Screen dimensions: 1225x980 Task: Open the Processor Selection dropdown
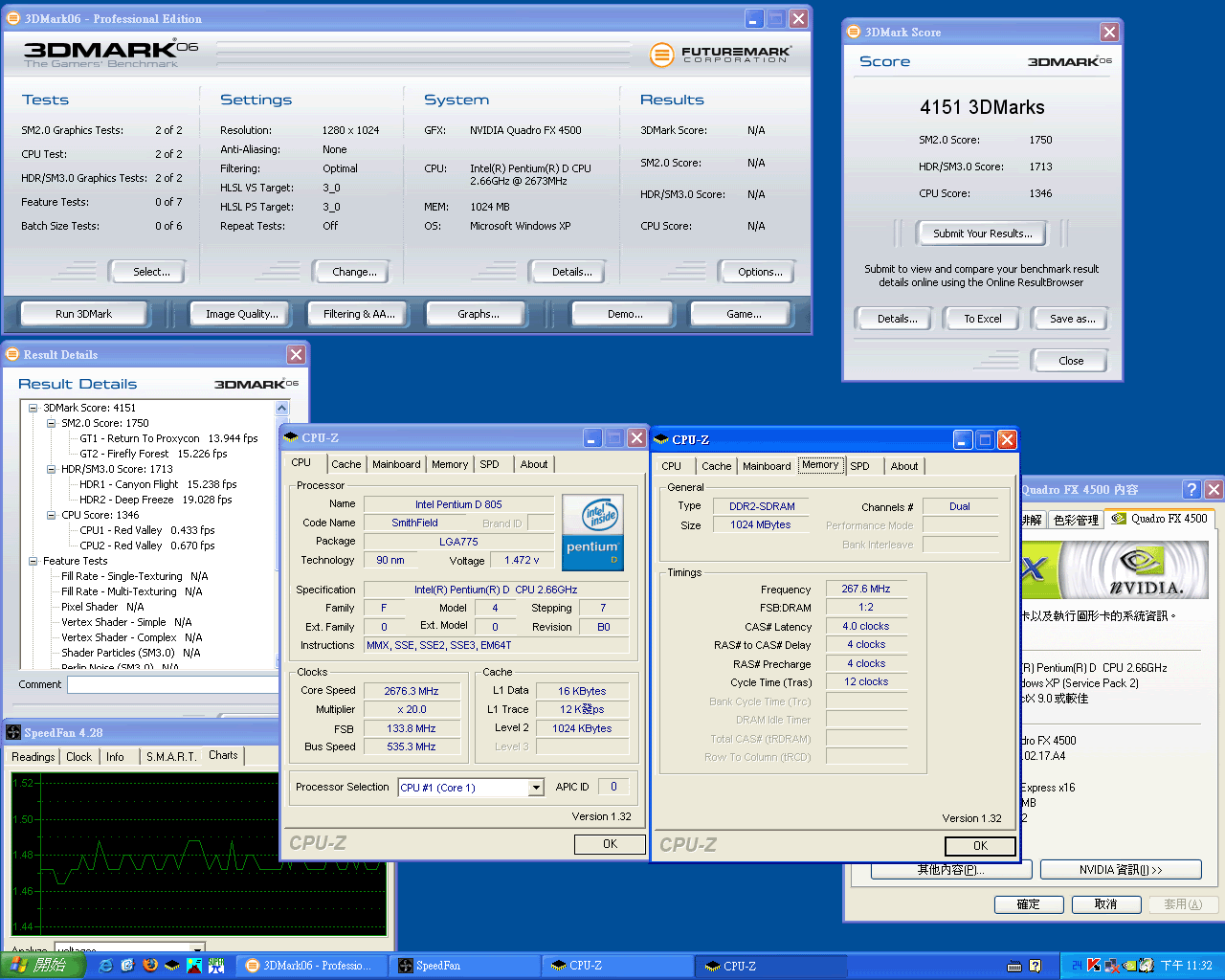[536, 788]
